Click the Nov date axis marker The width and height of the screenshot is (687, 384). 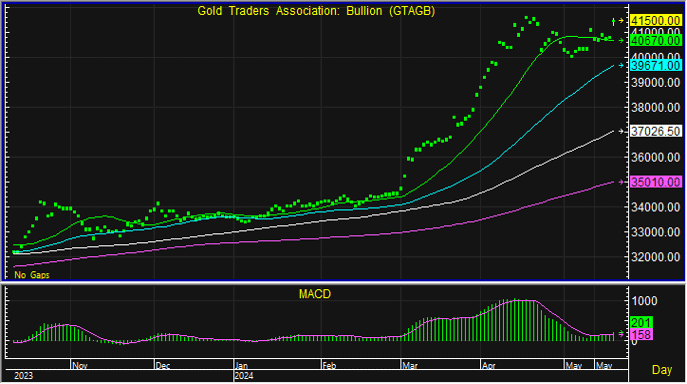tap(80, 366)
